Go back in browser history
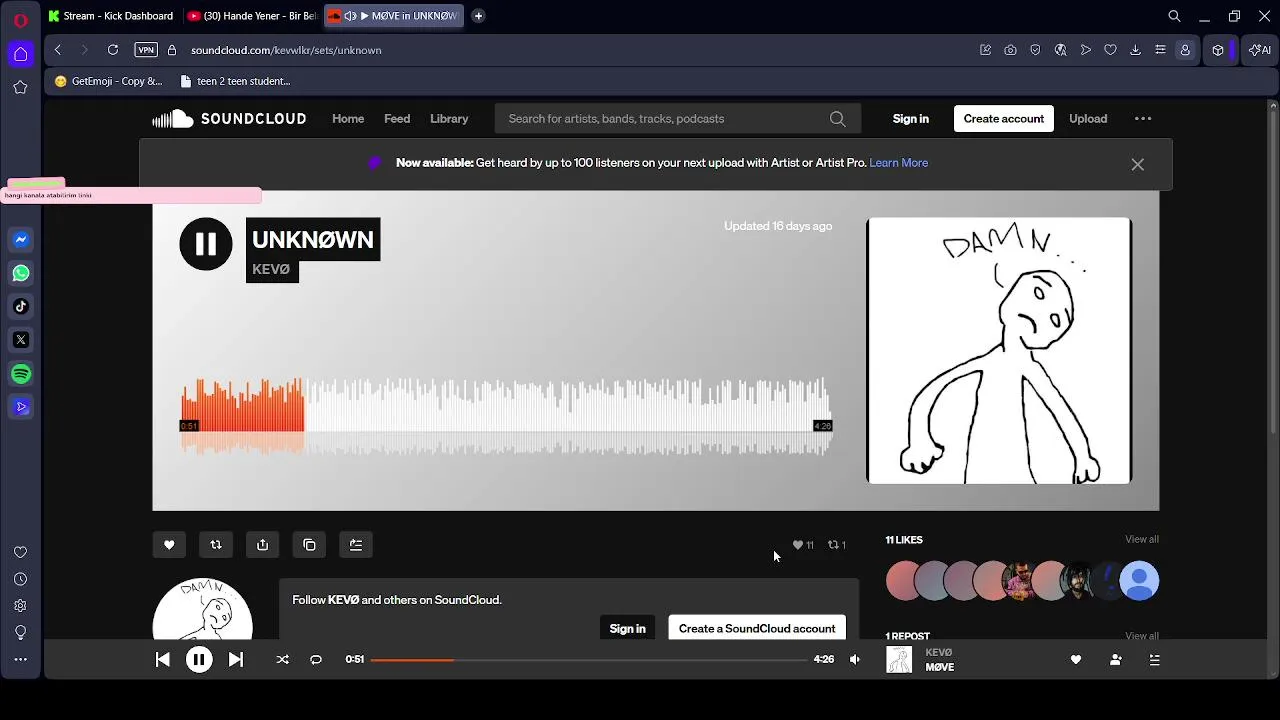 pyautogui.click(x=58, y=50)
